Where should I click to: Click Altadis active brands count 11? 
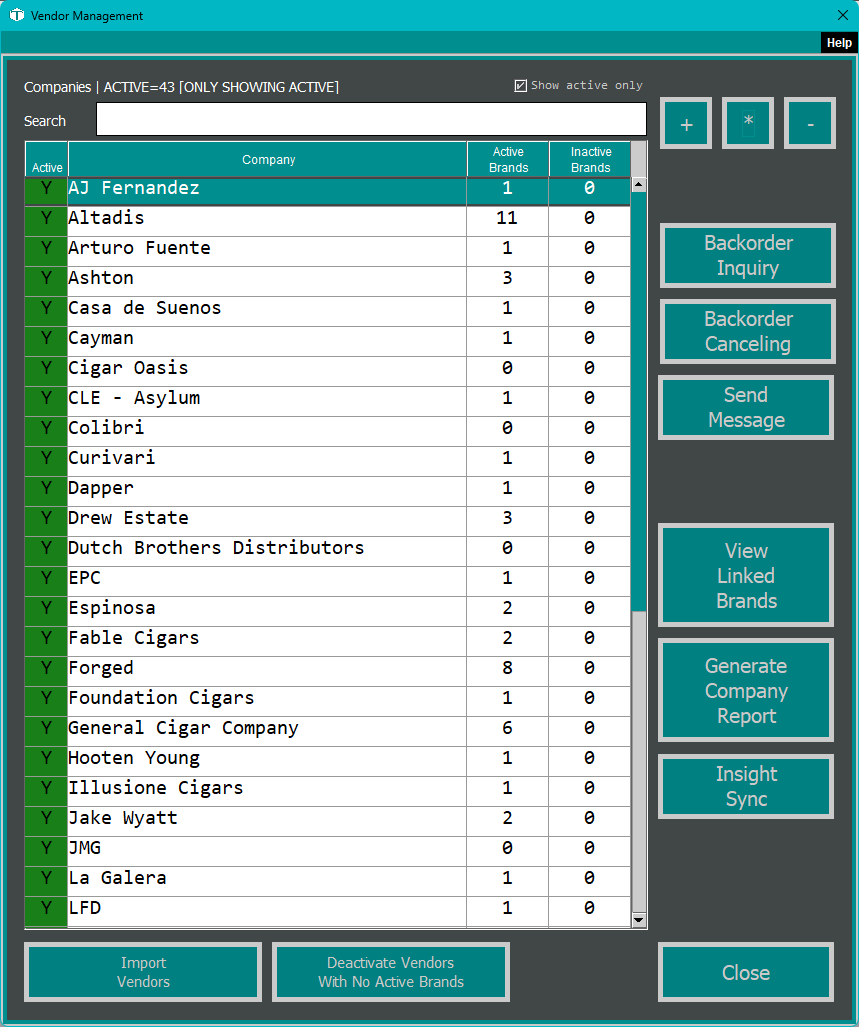coord(507,221)
